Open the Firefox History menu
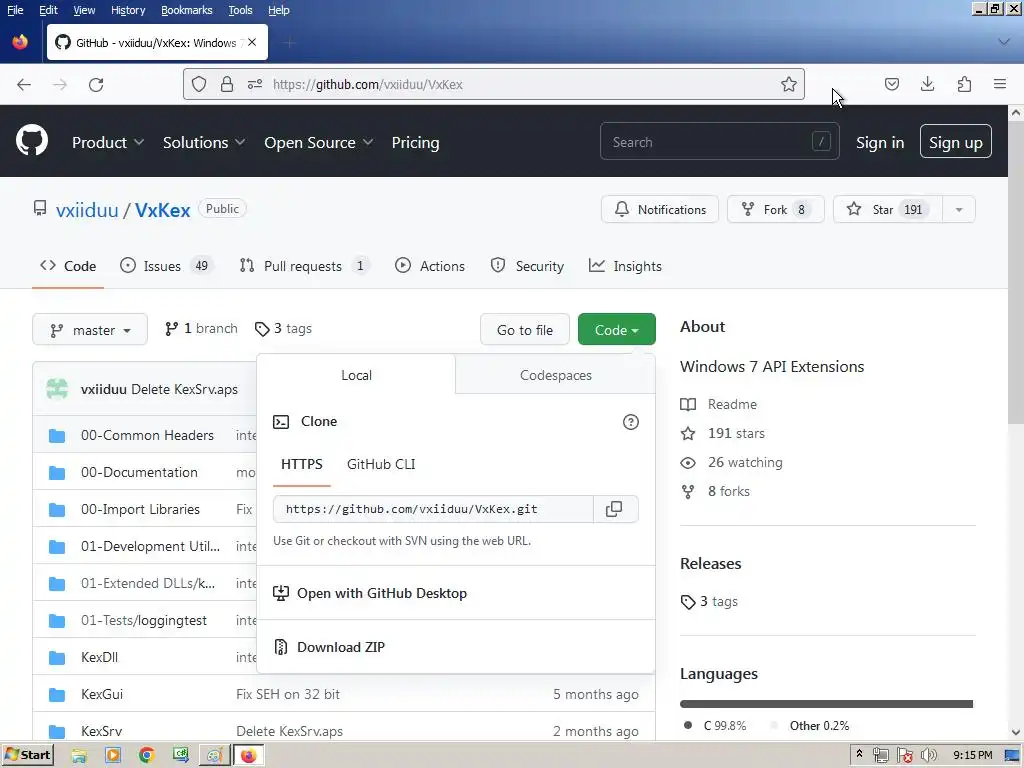 [x=127, y=10]
